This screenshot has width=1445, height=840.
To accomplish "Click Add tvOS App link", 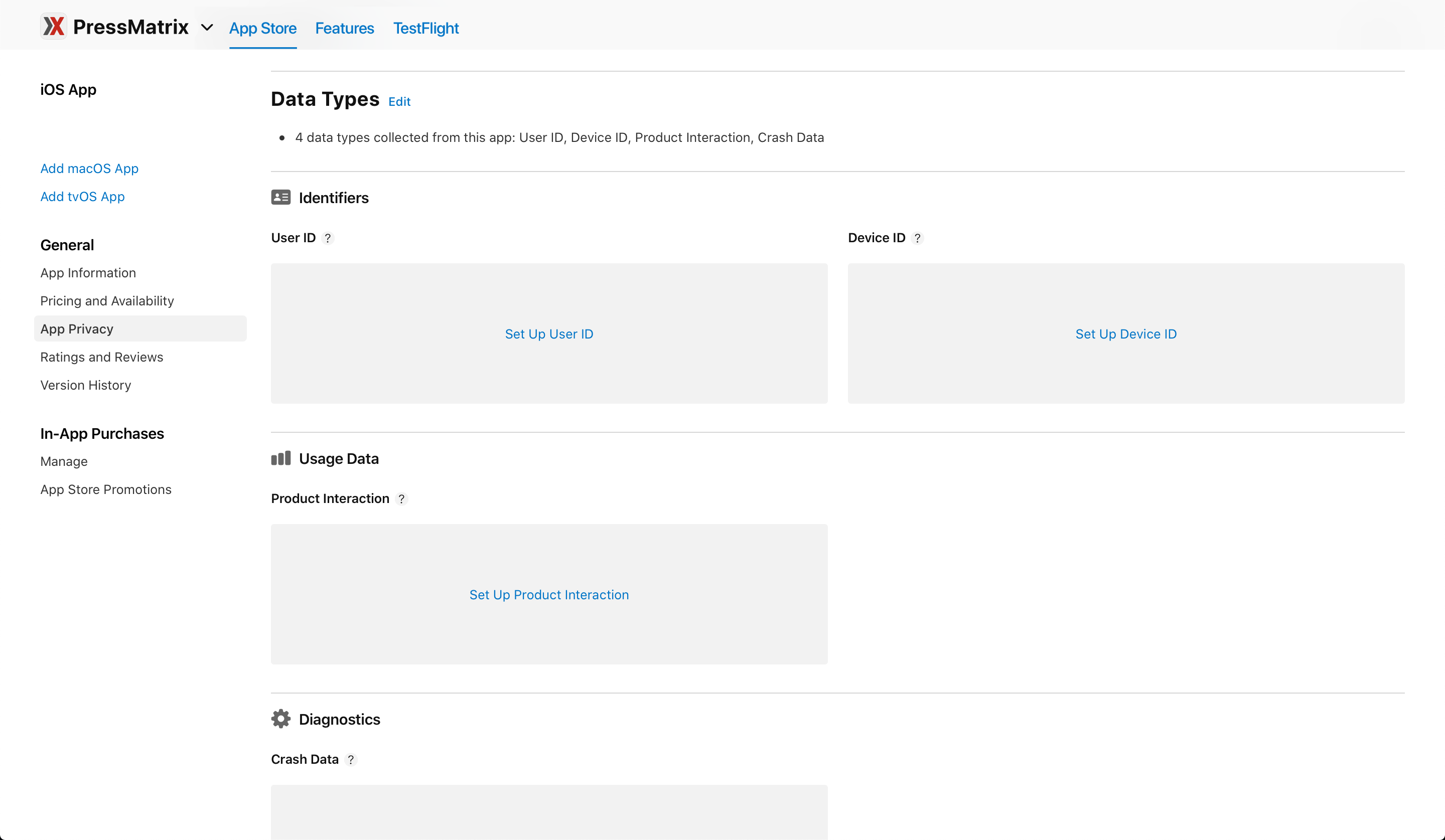I will (83, 197).
